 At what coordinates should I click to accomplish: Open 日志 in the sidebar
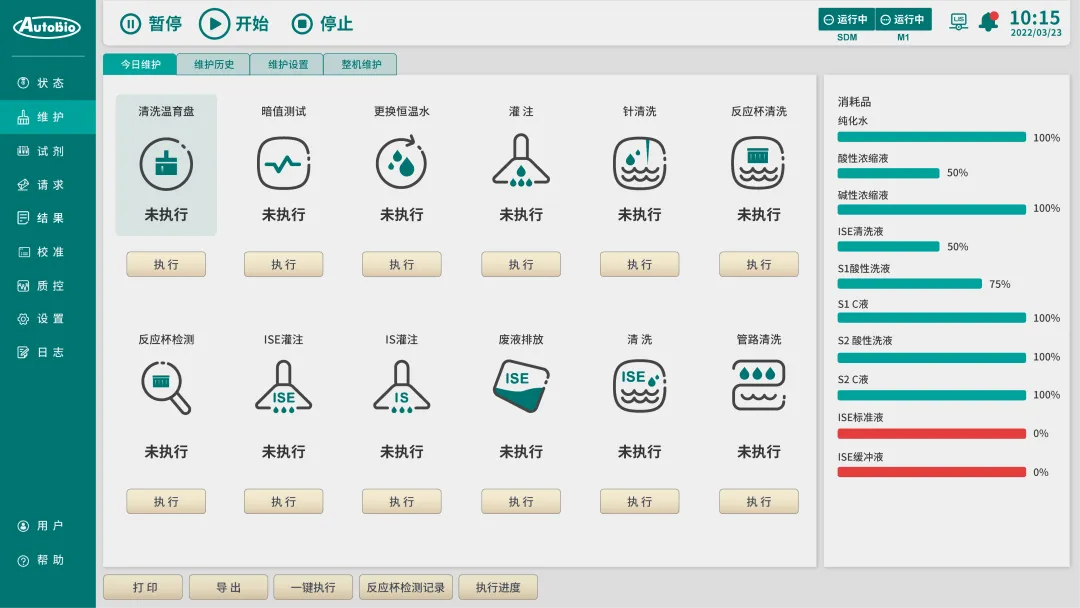[48, 353]
